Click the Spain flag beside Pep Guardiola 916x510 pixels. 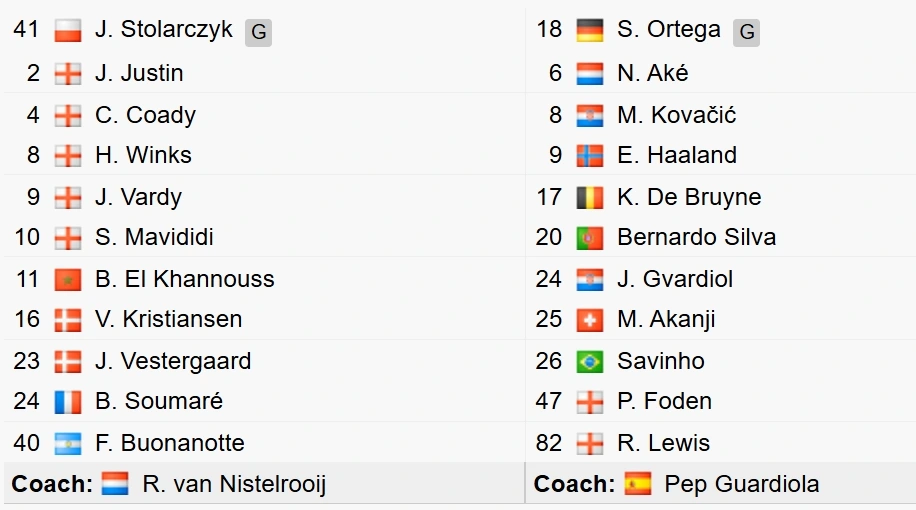(637, 484)
